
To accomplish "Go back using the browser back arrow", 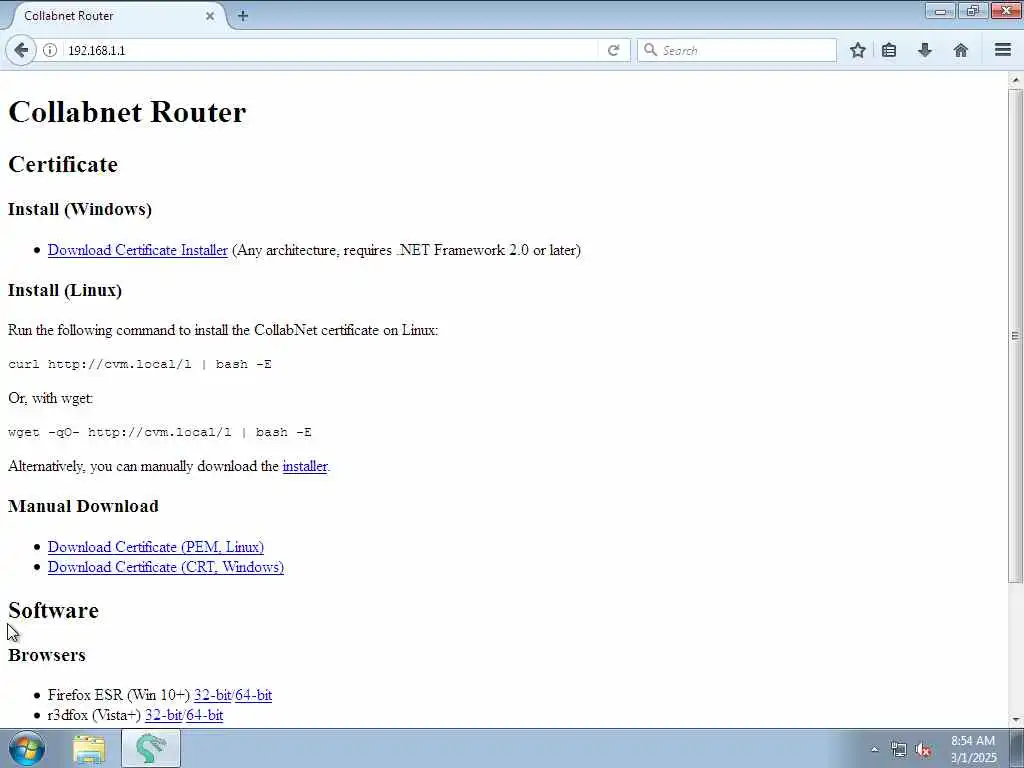I will [21, 50].
